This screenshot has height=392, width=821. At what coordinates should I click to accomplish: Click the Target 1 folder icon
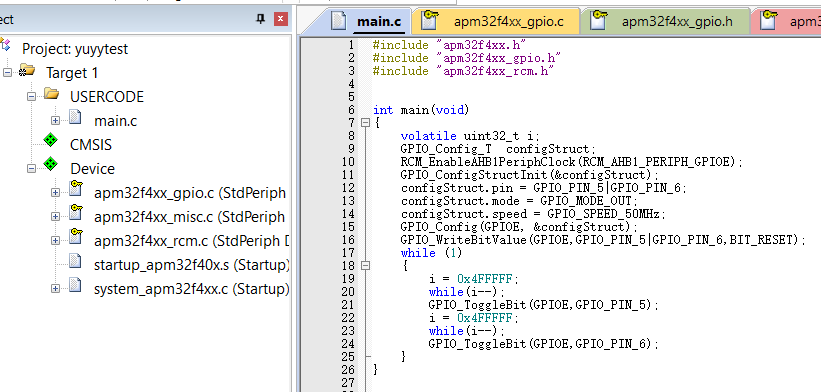coord(27,70)
